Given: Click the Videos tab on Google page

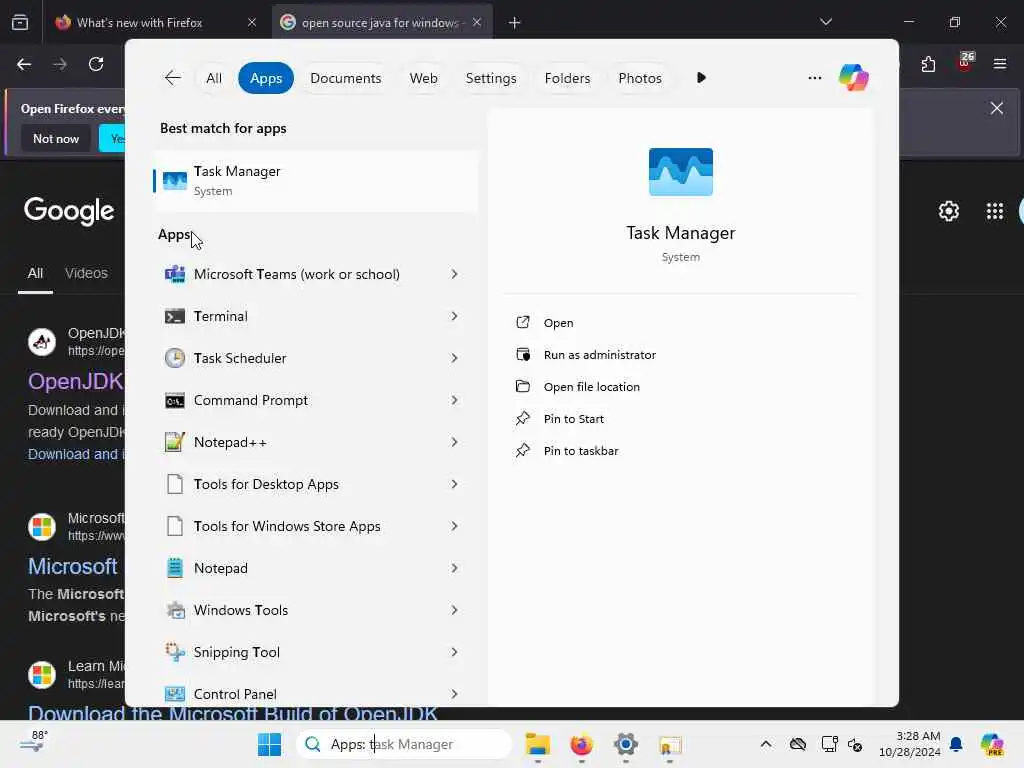Looking at the screenshot, I should coord(86,273).
